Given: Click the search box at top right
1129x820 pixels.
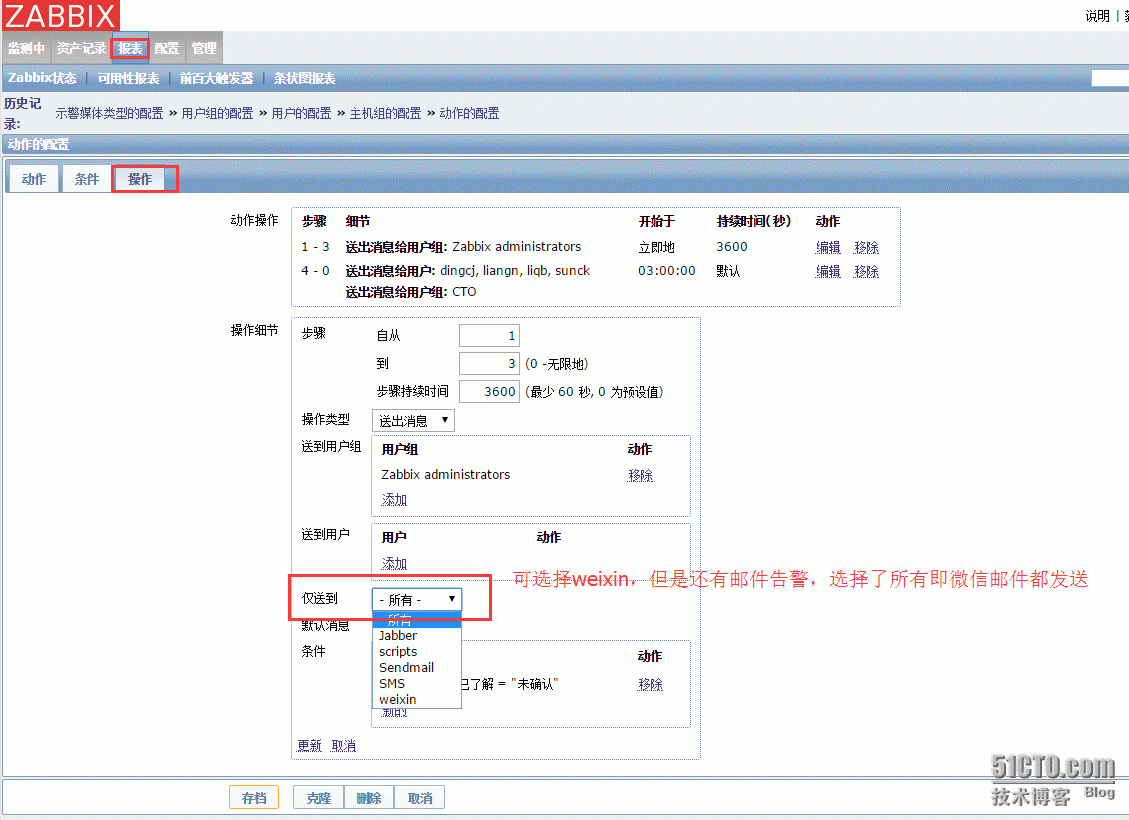Looking at the screenshot, I should [x=1110, y=78].
